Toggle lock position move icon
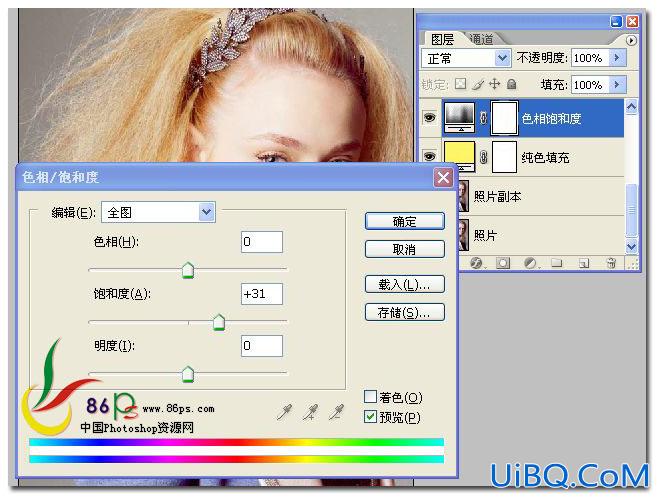This screenshot has width=660, height=500. (495, 84)
